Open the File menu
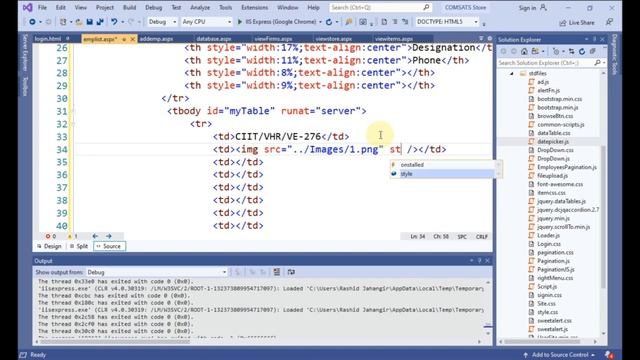Viewport: 640px width, 360px height. [42, 8]
